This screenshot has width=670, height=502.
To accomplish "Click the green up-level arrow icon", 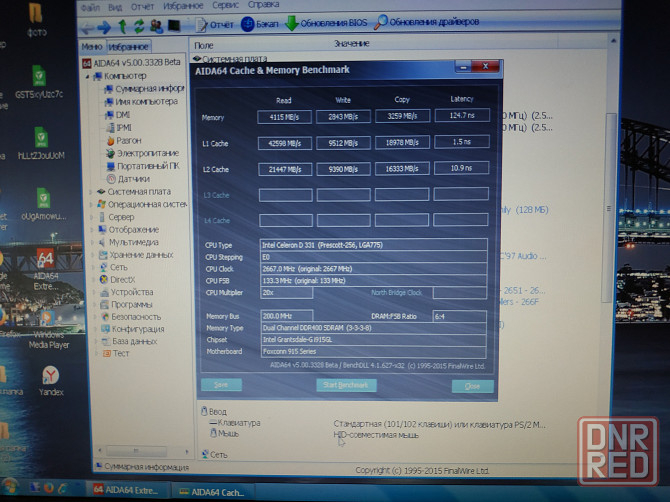I will pyautogui.click(x=124, y=27).
